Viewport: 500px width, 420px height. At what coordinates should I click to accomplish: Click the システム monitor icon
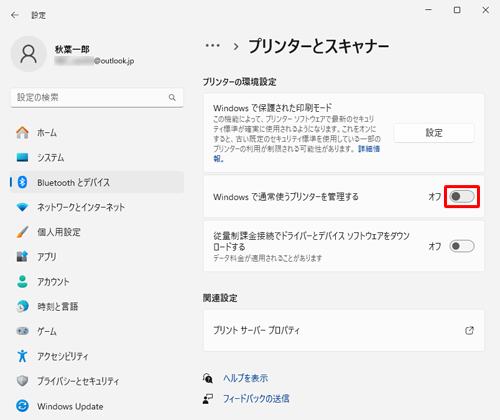[x=22, y=157]
